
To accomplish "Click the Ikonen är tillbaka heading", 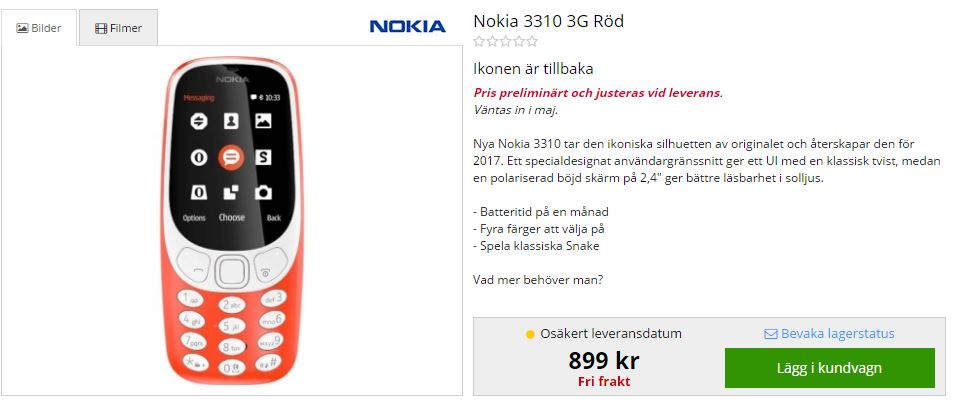I will point(533,69).
